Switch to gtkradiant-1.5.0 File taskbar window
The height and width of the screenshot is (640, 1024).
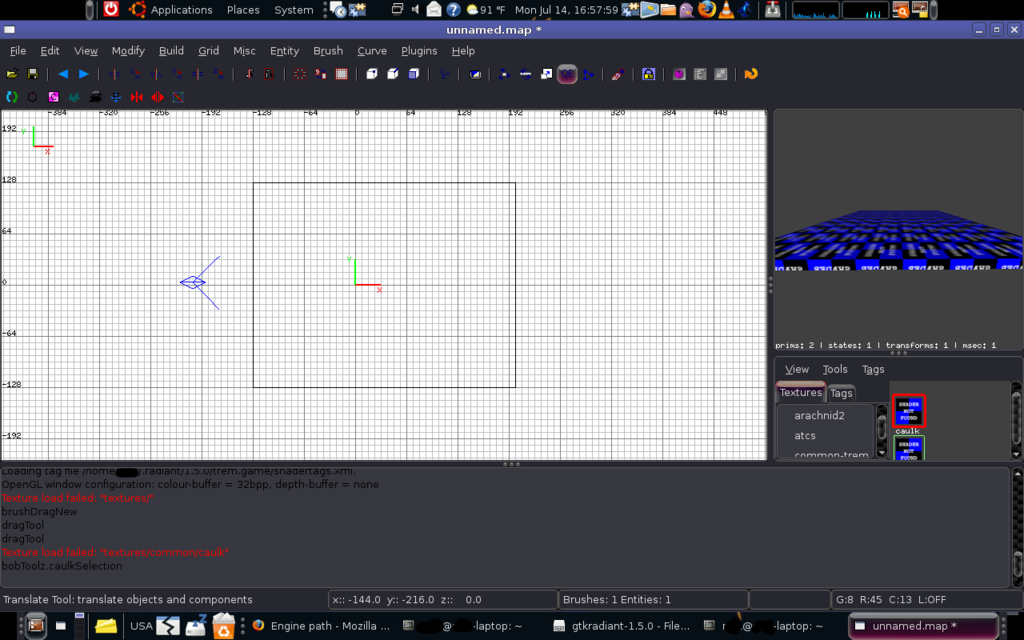click(621, 626)
